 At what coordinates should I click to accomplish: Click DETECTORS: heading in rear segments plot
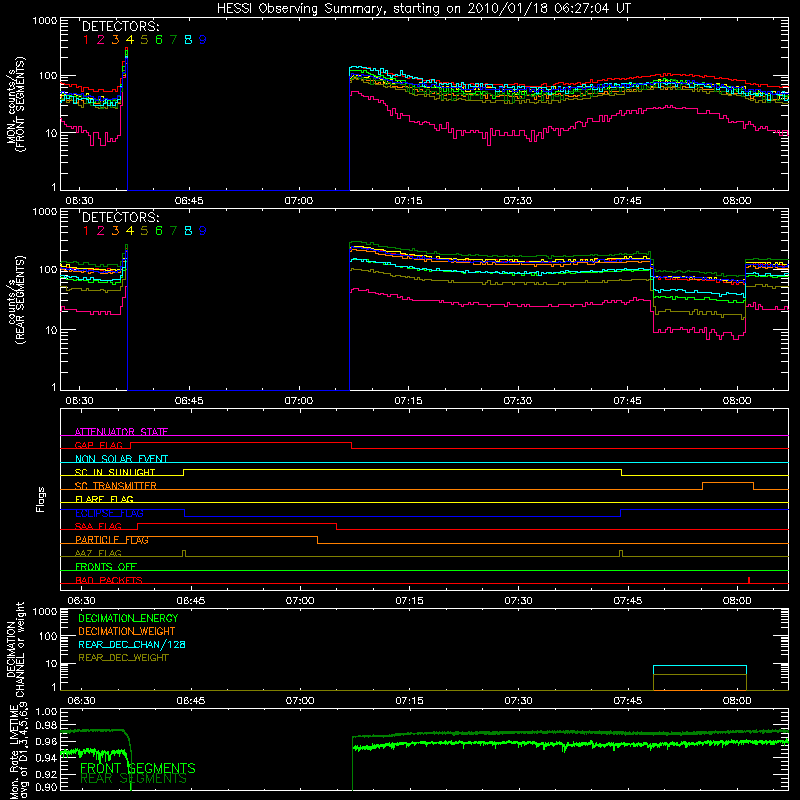[120, 217]
